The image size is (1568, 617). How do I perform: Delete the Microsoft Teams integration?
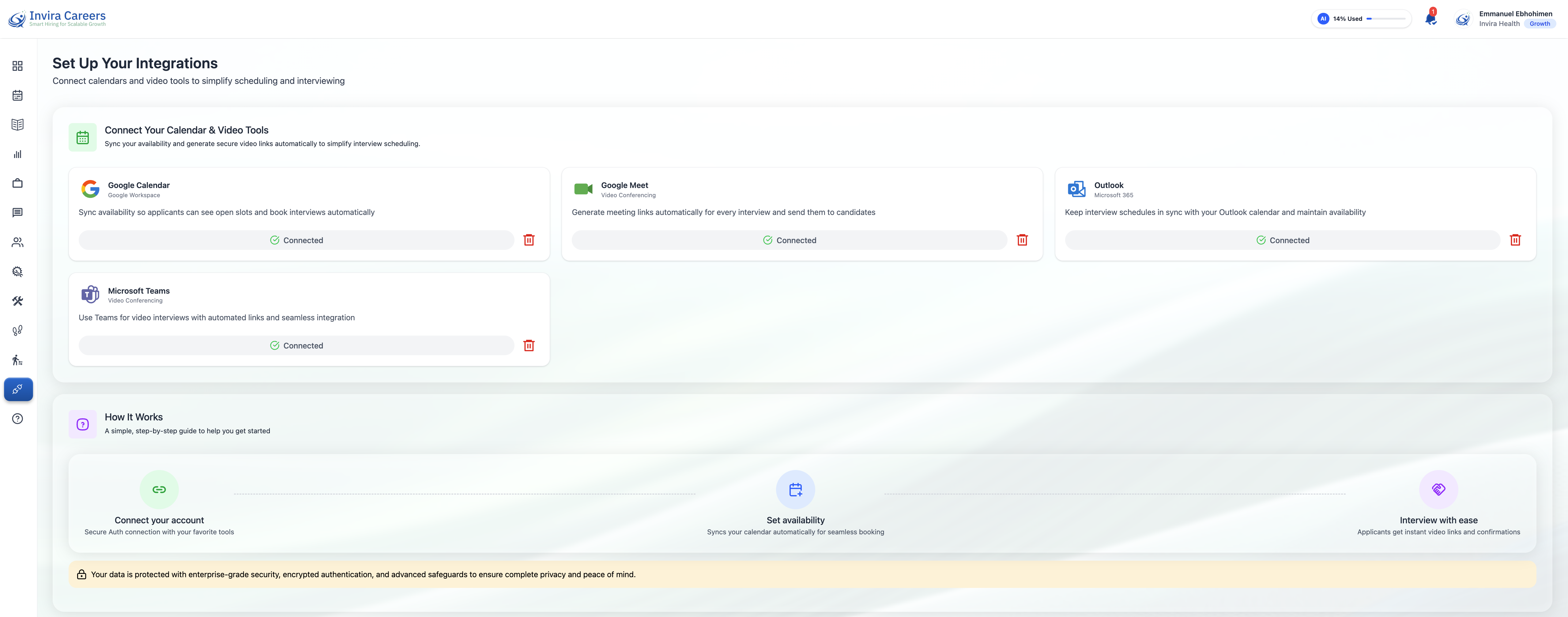(x=529, y=346)
